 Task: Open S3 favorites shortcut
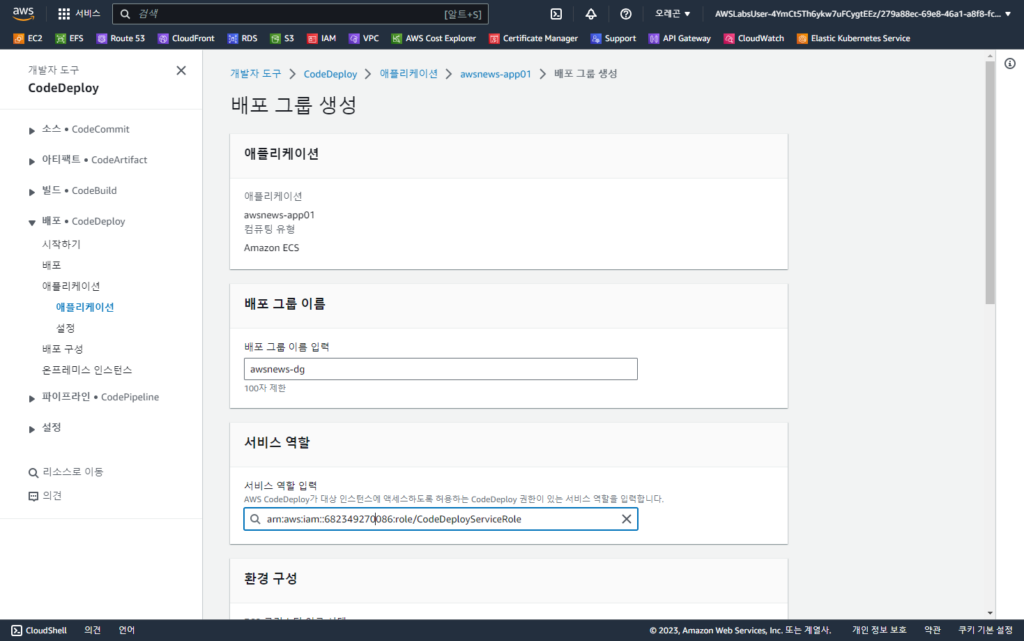282,39
